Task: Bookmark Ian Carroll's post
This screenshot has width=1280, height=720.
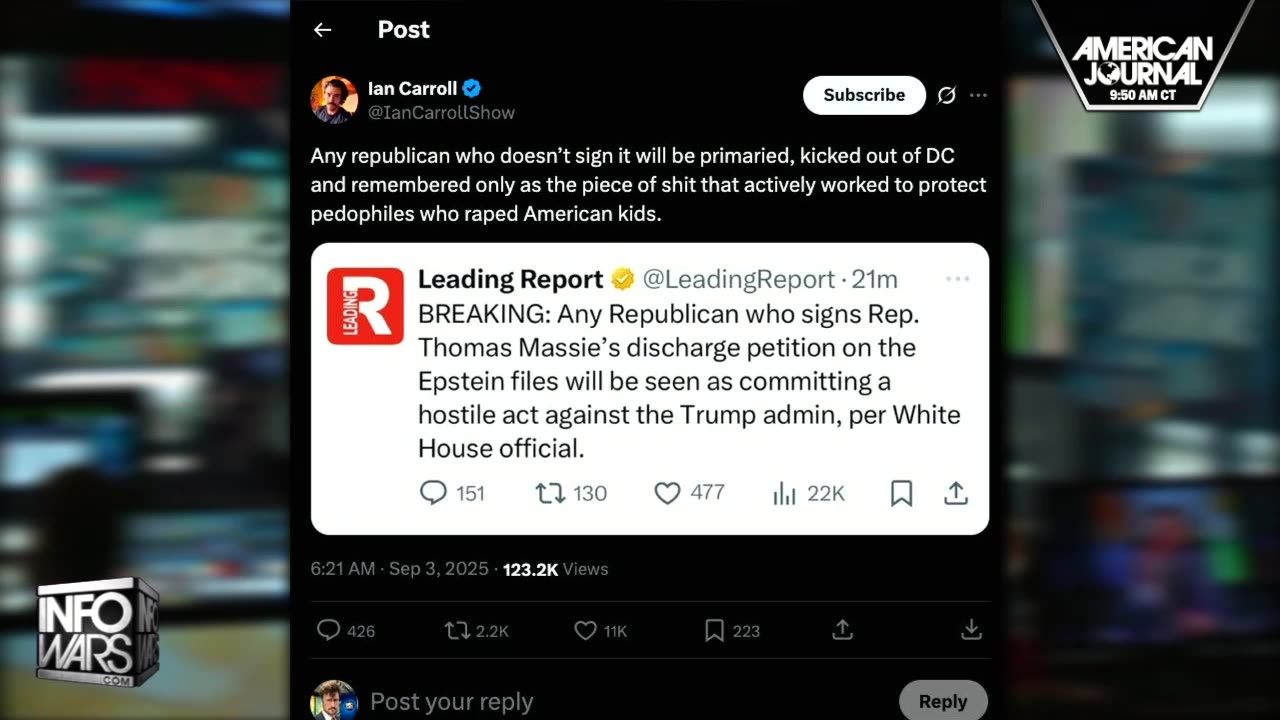Action: click(714, 630)
